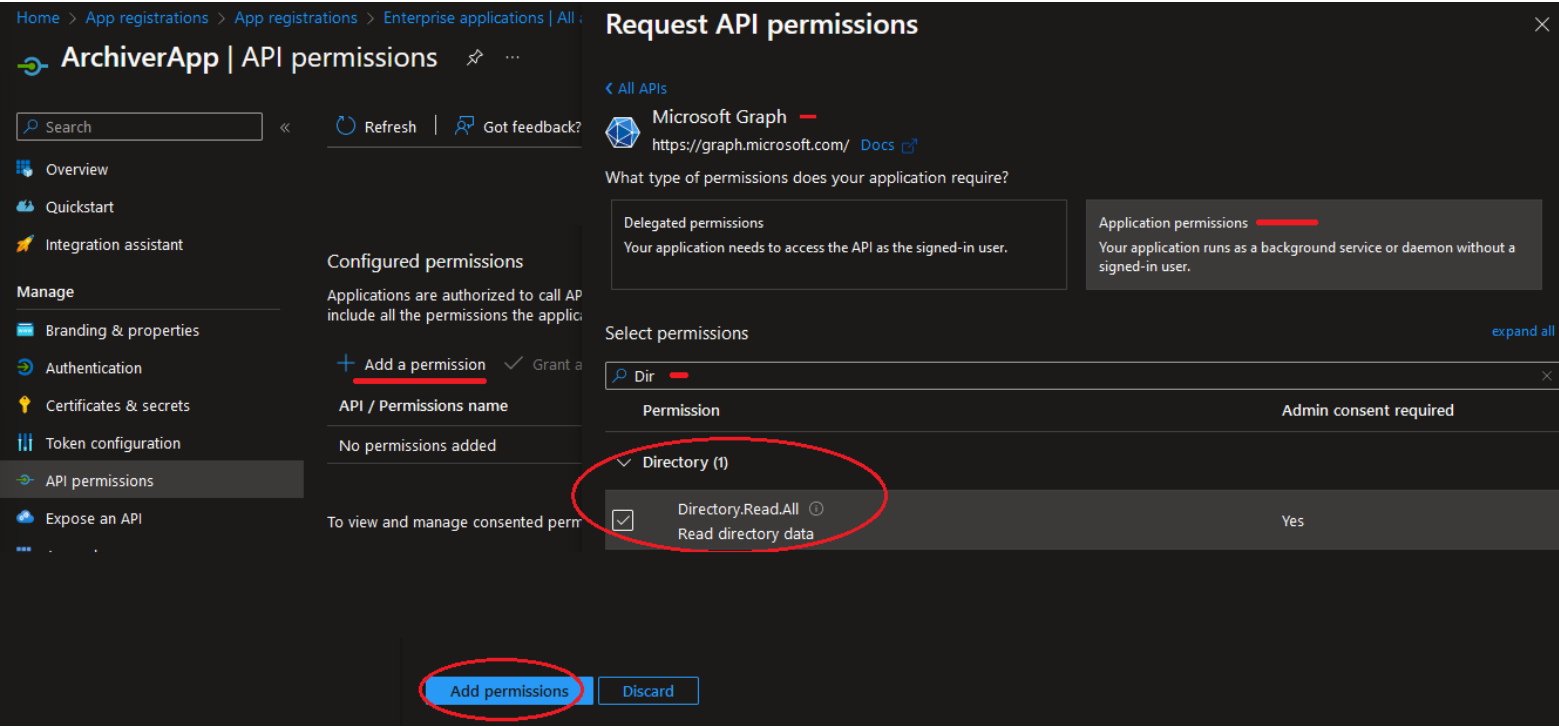Clear the permissions search field with X
This screenshot has width=1559, height=727.
coord(1546,376)
